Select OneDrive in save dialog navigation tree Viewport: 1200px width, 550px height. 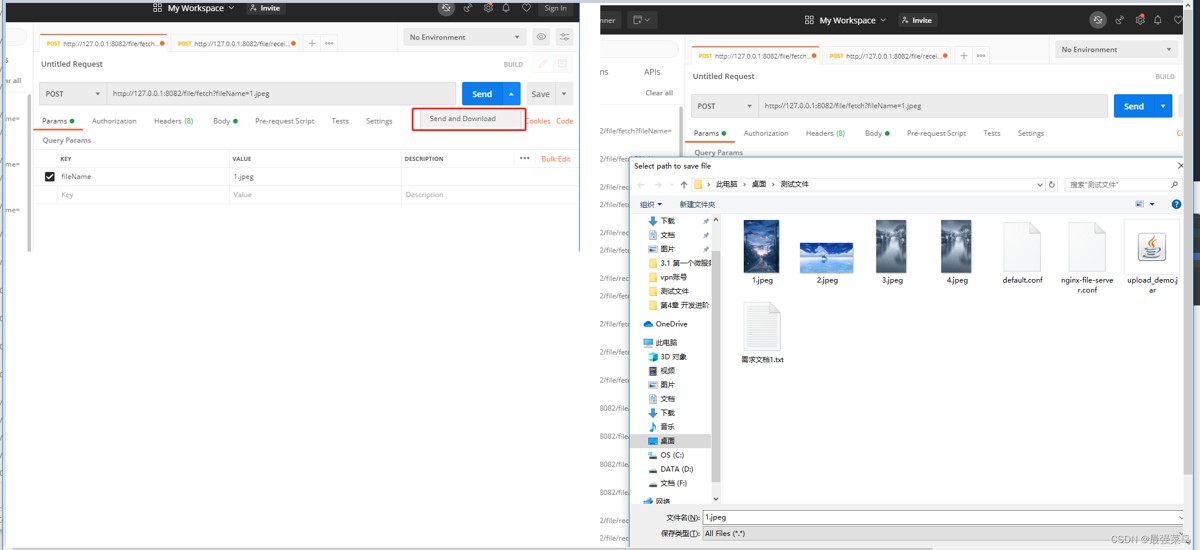coord(666,324)
